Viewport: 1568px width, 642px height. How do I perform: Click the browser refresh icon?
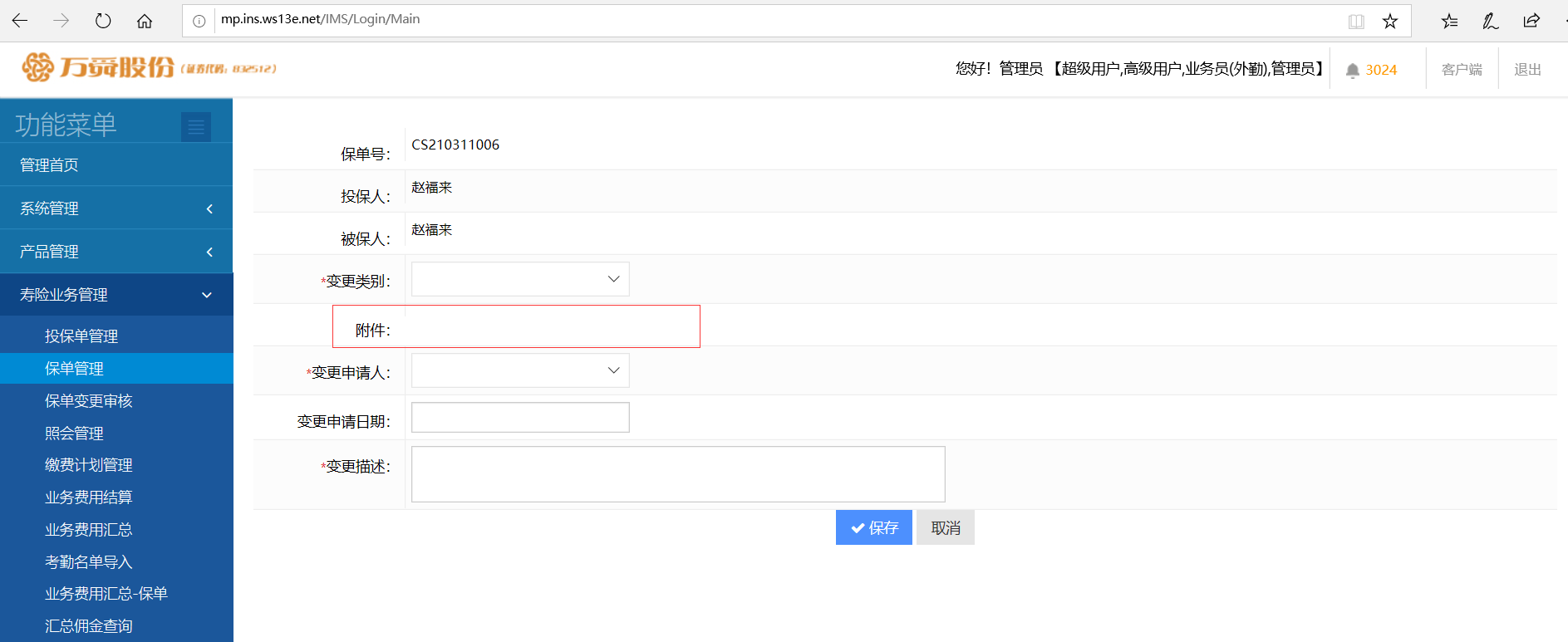(103, 21)
